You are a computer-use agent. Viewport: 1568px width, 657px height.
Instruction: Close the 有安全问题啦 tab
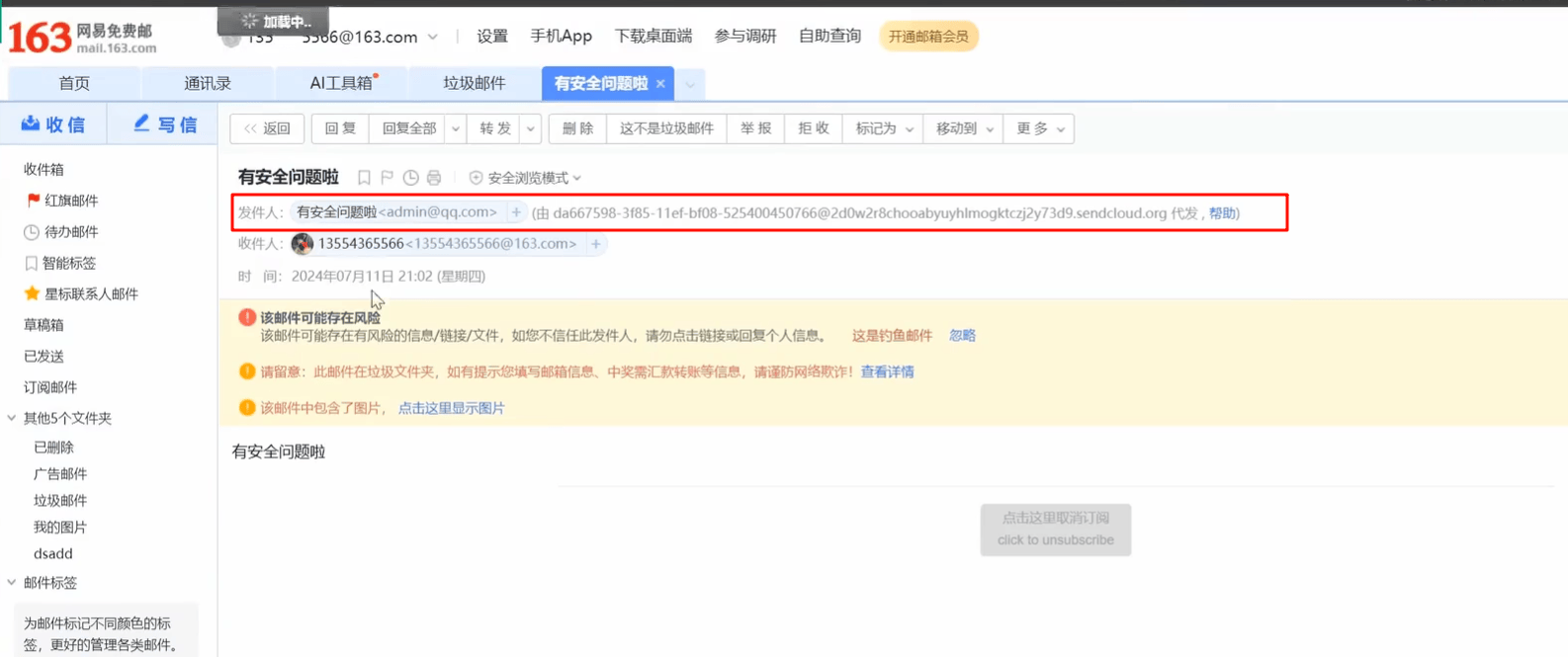(x=660, y=84)
